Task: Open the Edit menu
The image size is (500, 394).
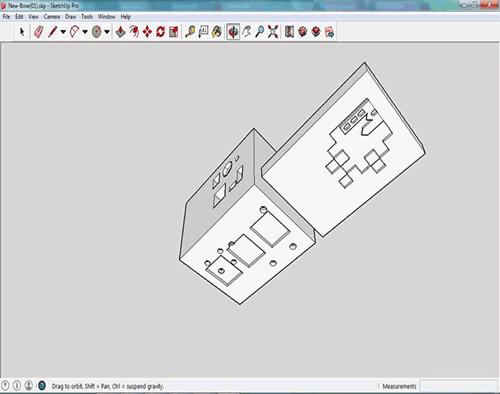Action: (19, 17)
